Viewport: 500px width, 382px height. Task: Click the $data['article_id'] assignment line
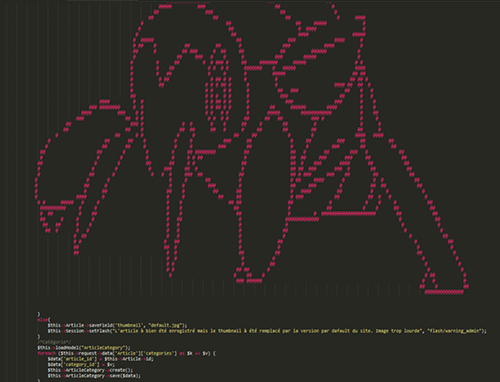(x=100, y=359)
